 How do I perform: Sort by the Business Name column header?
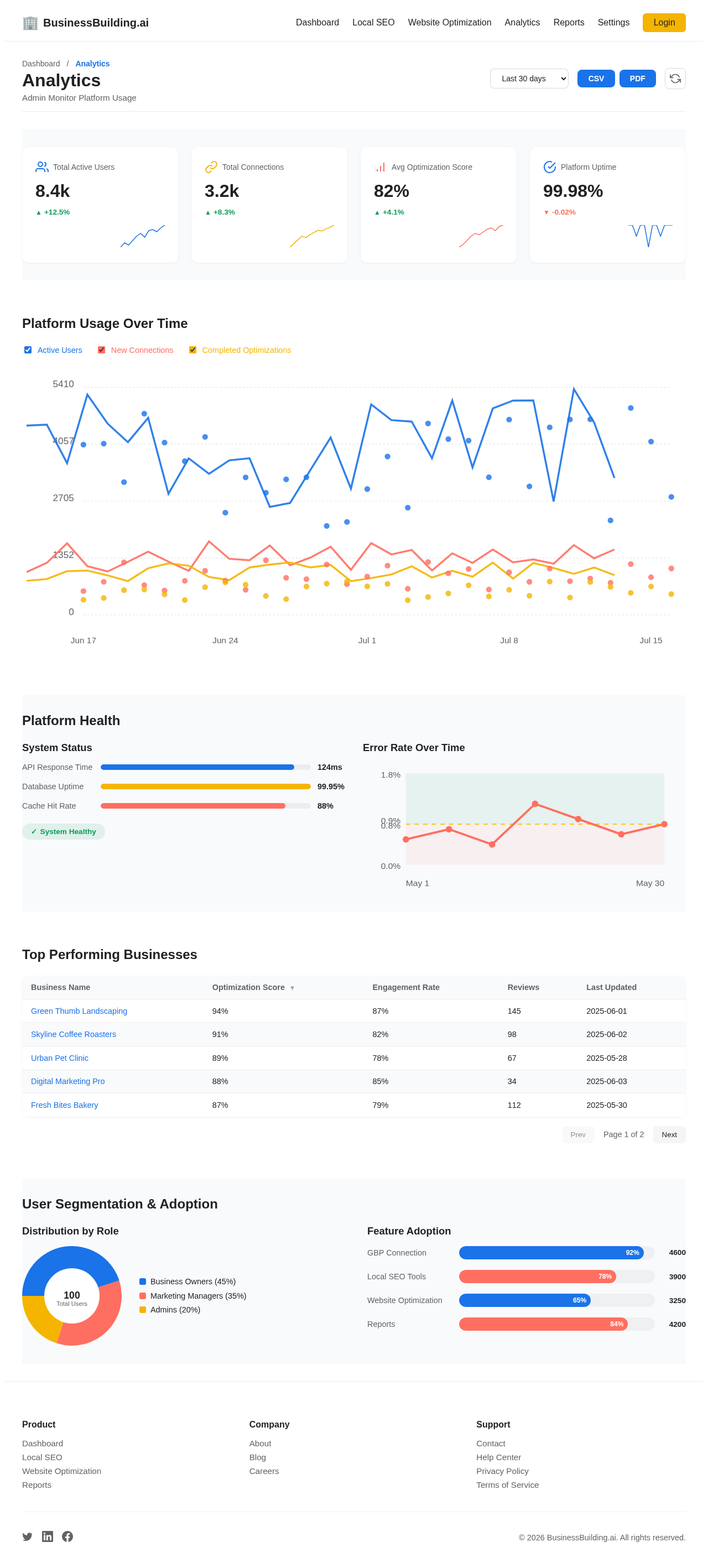coord(60,987)
